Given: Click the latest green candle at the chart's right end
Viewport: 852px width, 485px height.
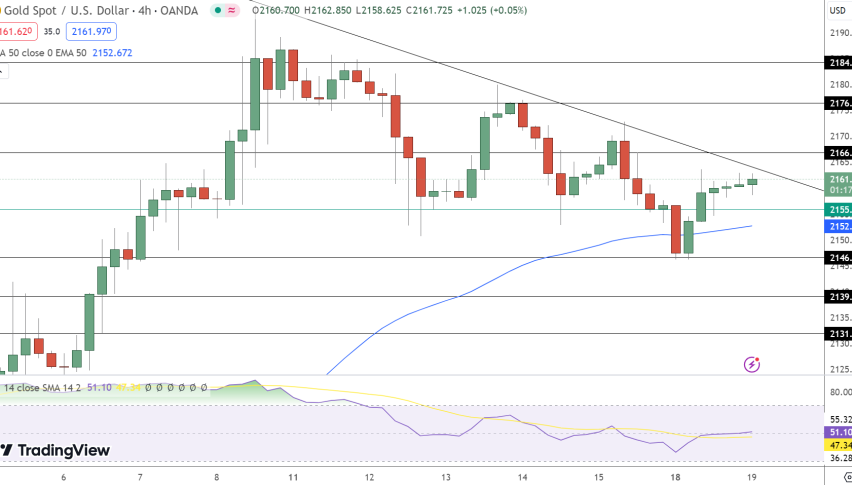Looking at the screenshot, I should tap(752, 183).
